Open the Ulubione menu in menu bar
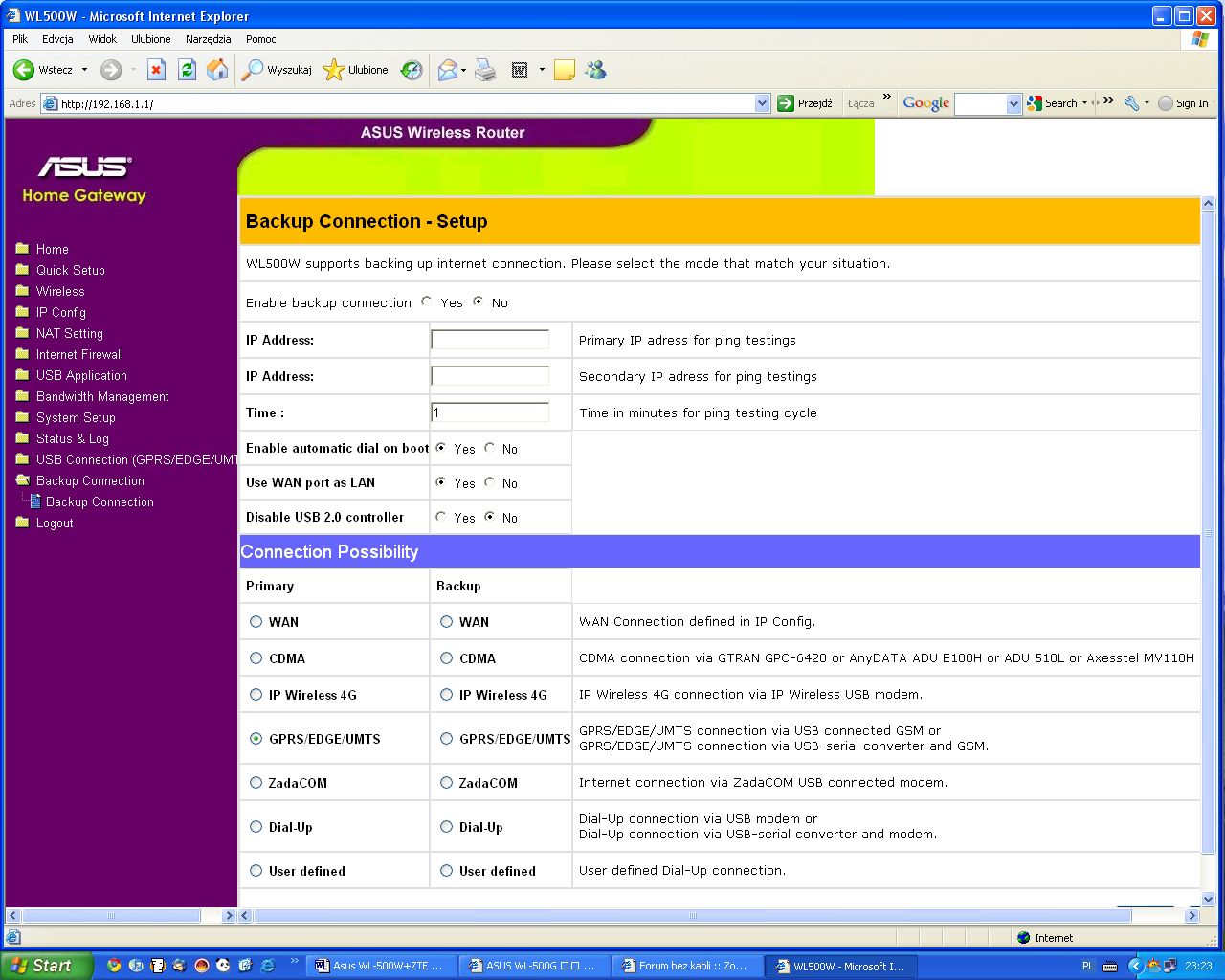The height and width of the screenshot is (980, 1225). coord(151,39)
